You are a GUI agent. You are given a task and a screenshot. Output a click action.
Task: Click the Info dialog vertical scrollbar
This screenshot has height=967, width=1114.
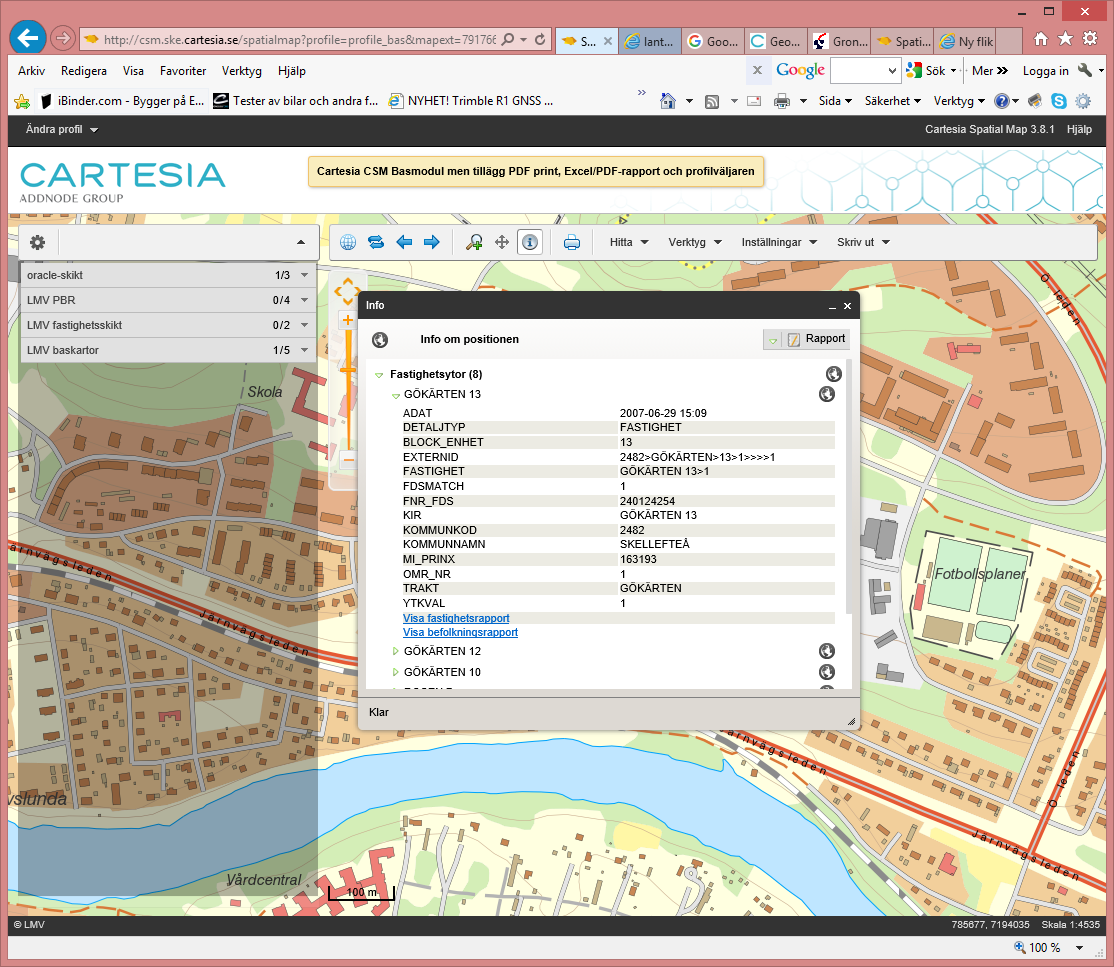tap(848, 487)
